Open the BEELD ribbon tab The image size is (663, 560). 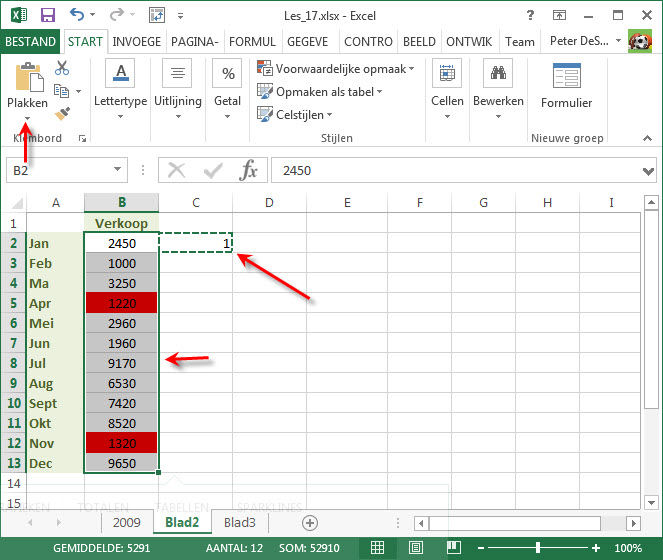pos(419,41)
